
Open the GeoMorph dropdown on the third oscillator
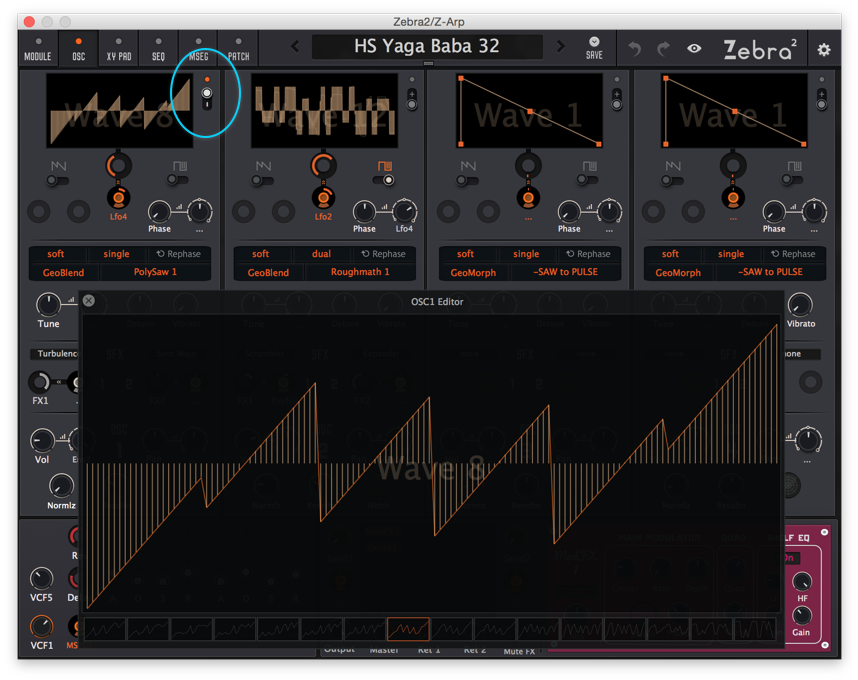pos(473,272)
